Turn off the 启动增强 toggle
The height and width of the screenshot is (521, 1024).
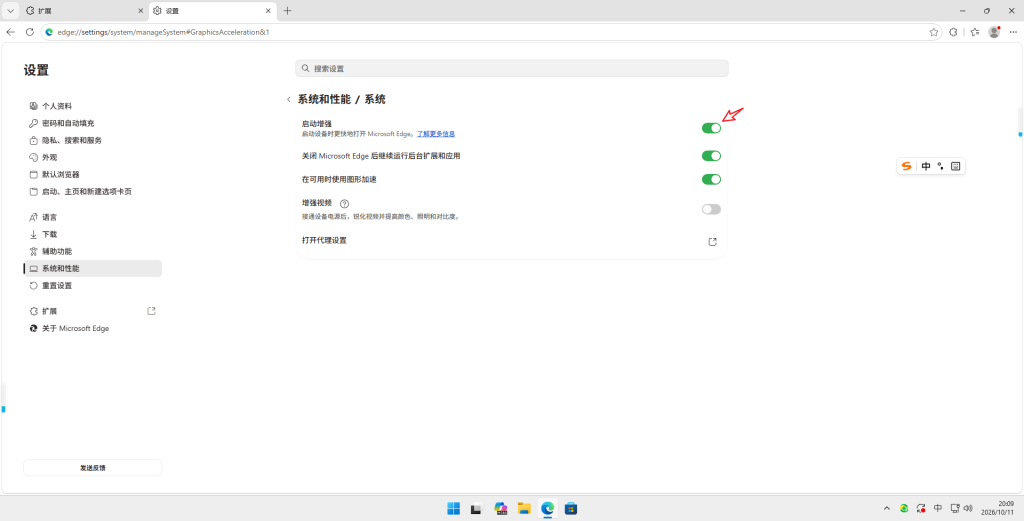click(x=711, y=128)
